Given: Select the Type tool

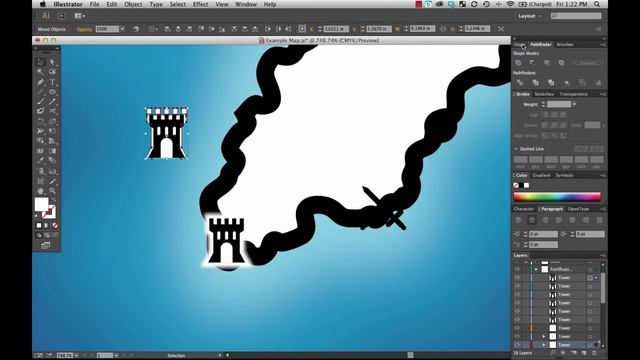Looking at the screenshot, I should pos(53,82).
